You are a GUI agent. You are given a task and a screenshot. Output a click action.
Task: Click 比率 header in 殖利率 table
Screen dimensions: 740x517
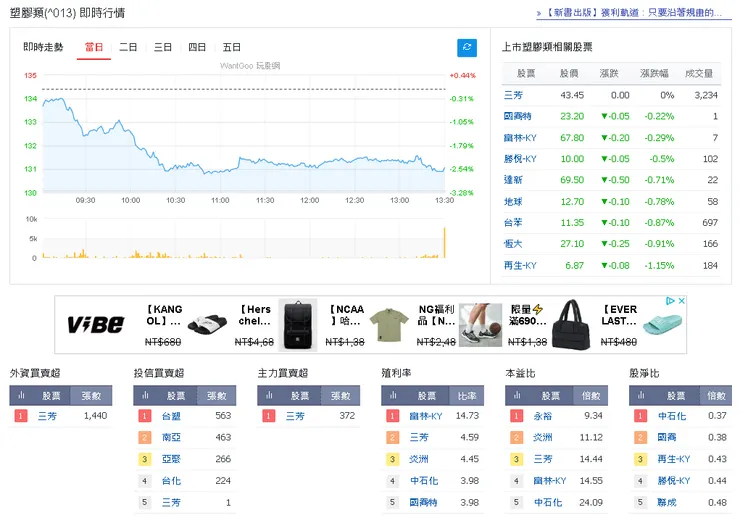click(x=467, y=396)
